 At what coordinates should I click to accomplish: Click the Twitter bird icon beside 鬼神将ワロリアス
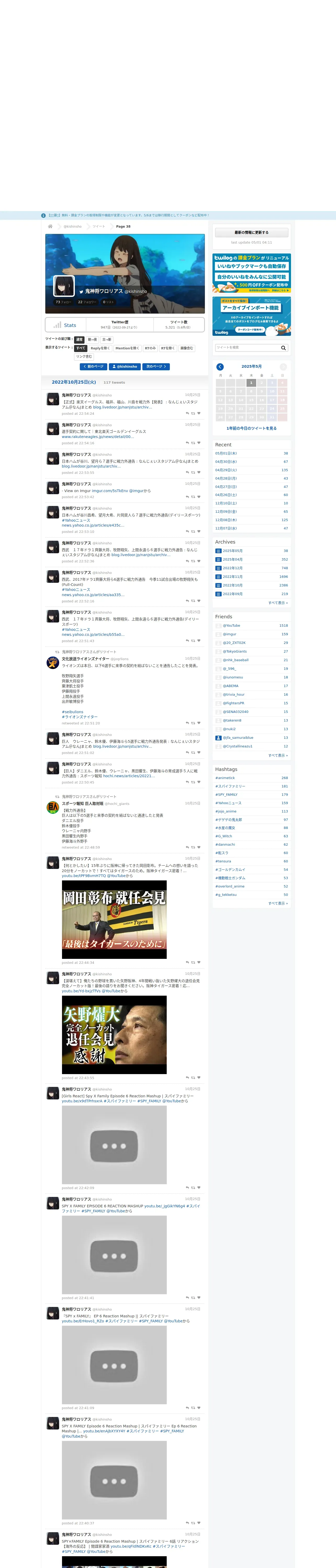(x=81, y=292)
